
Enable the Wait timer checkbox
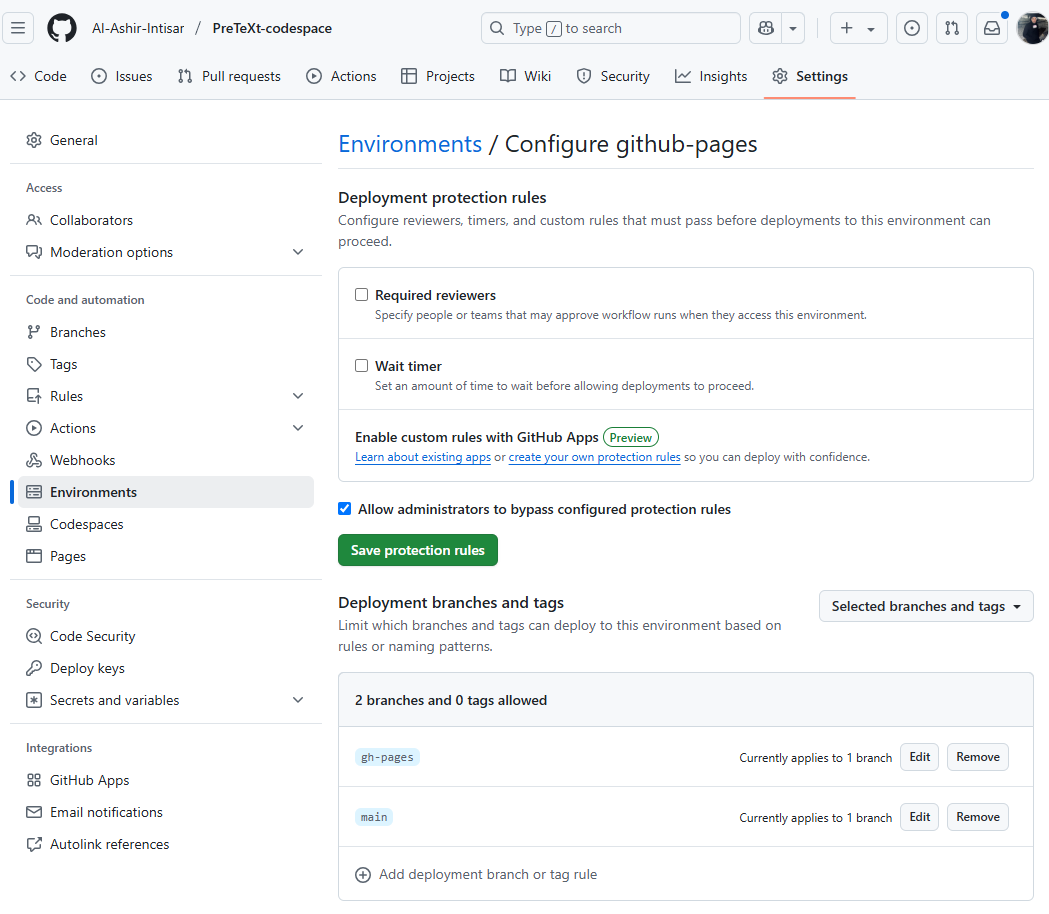361,365
